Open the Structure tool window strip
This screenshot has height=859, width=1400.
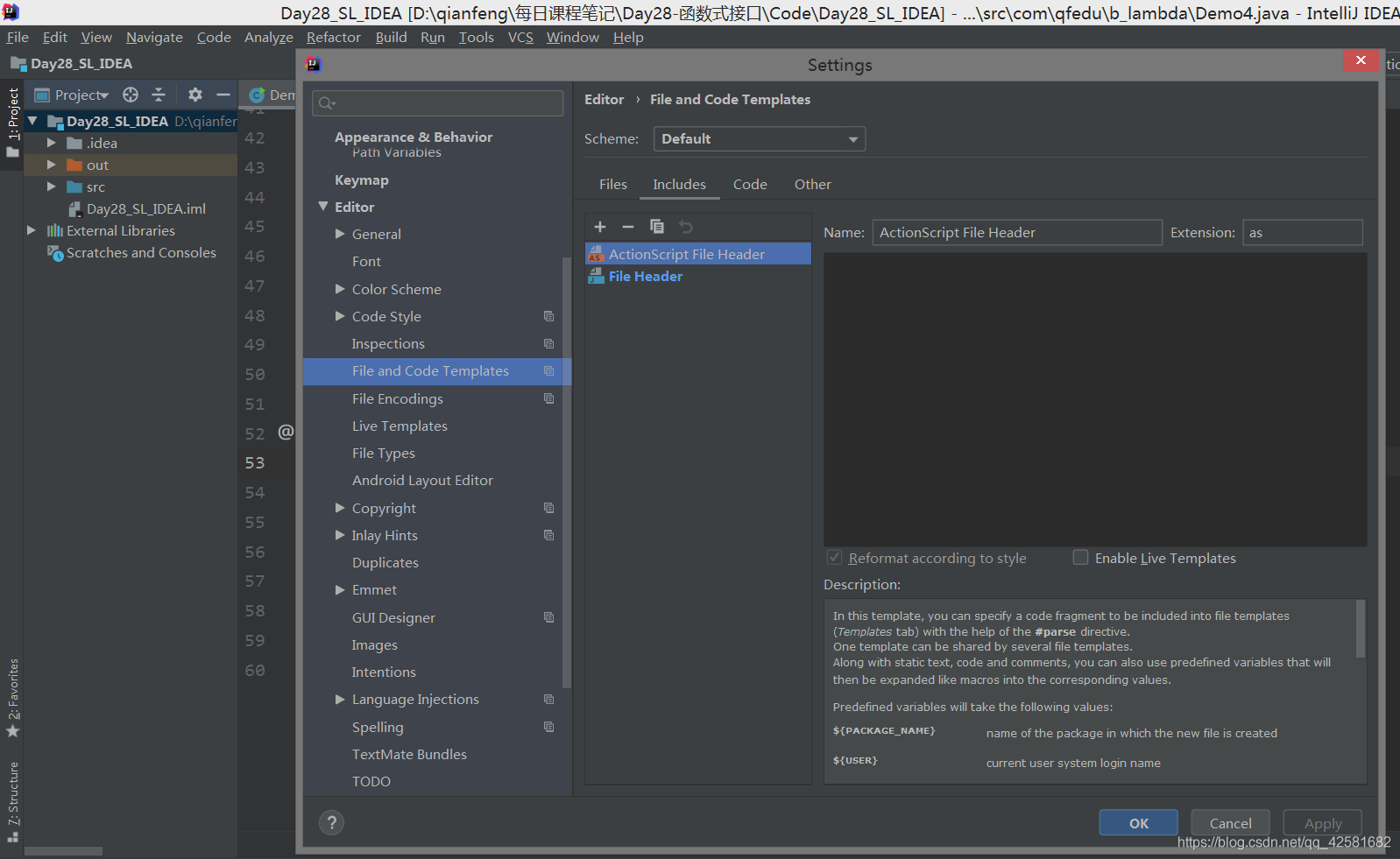coord(12,800)
